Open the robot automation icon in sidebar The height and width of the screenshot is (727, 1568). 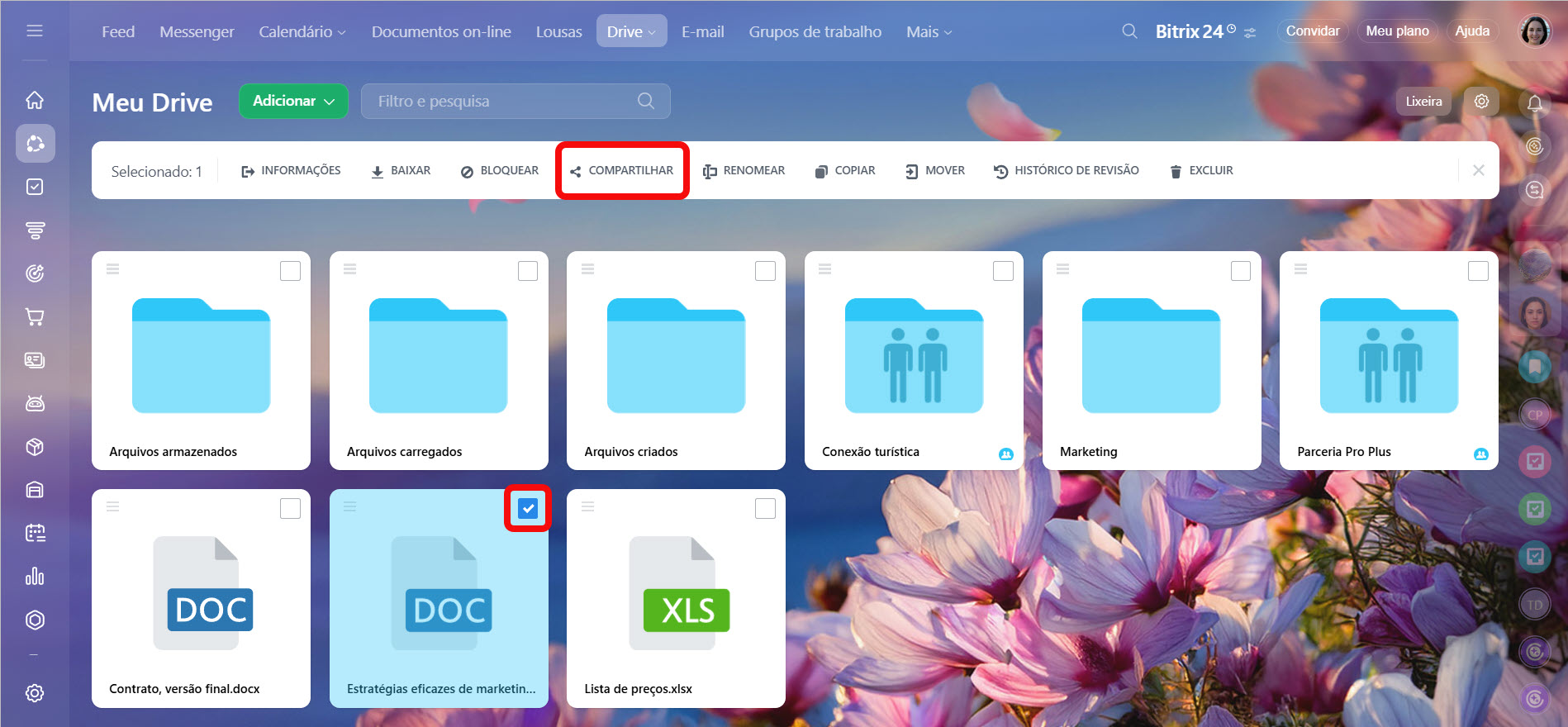(35, 403)
